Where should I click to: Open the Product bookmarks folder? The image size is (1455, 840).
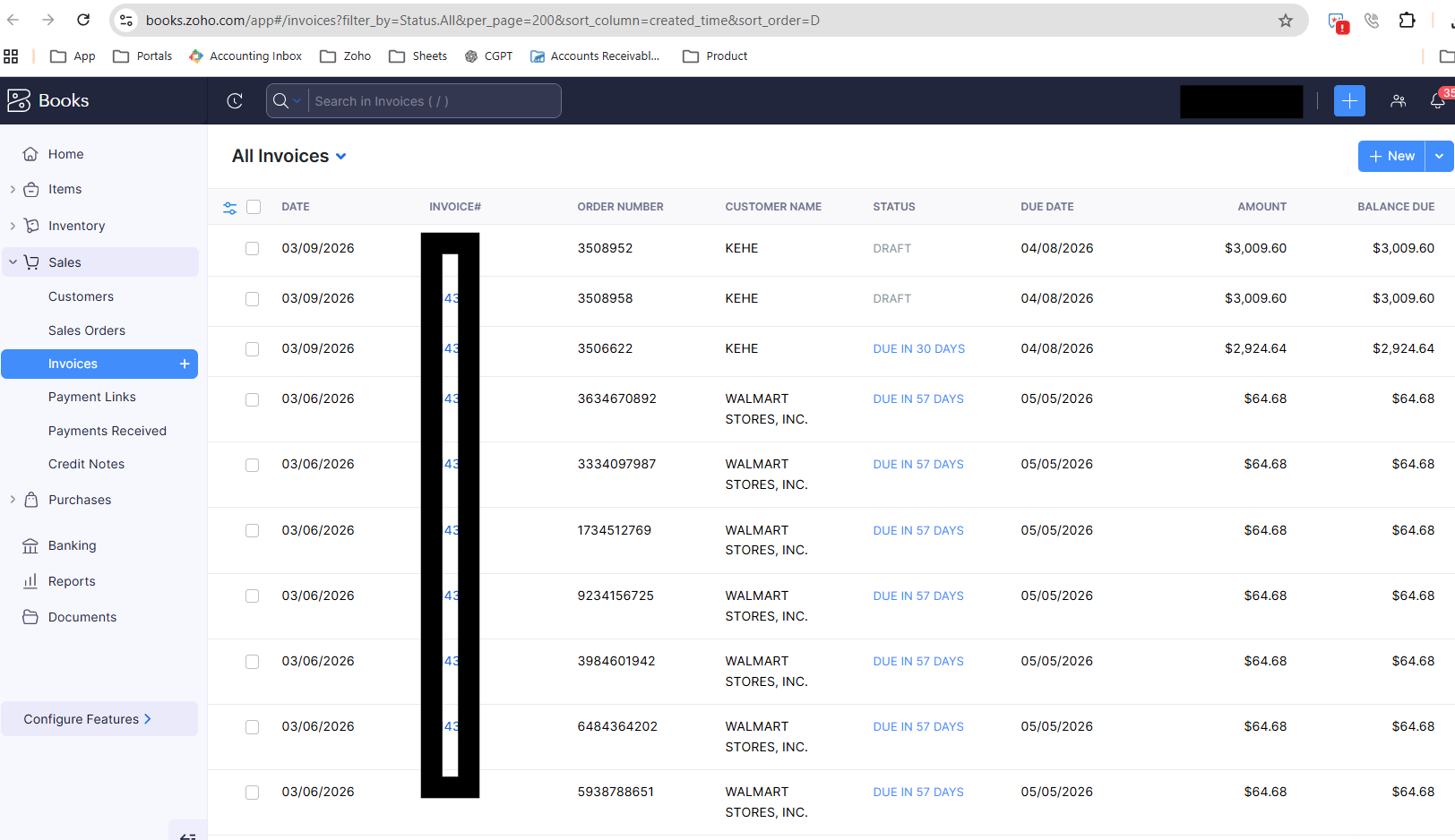(715, 56)
